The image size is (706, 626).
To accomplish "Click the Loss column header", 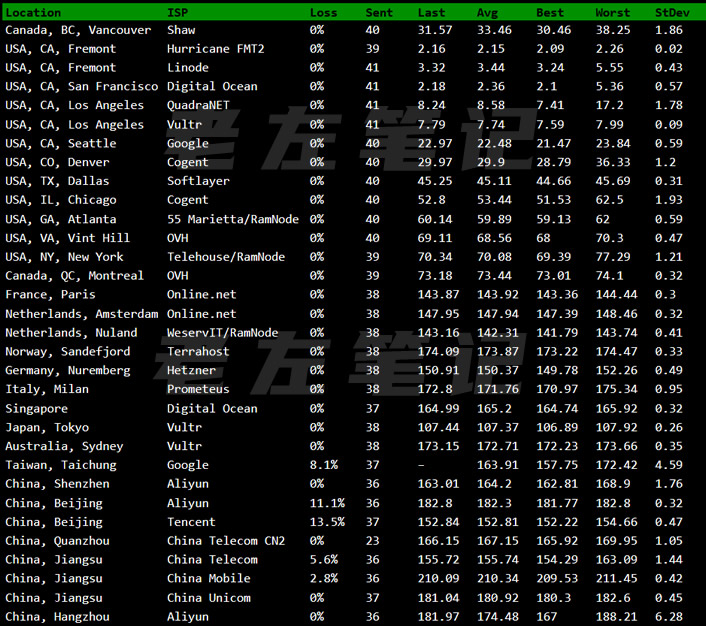I will [x=324, y=12].
